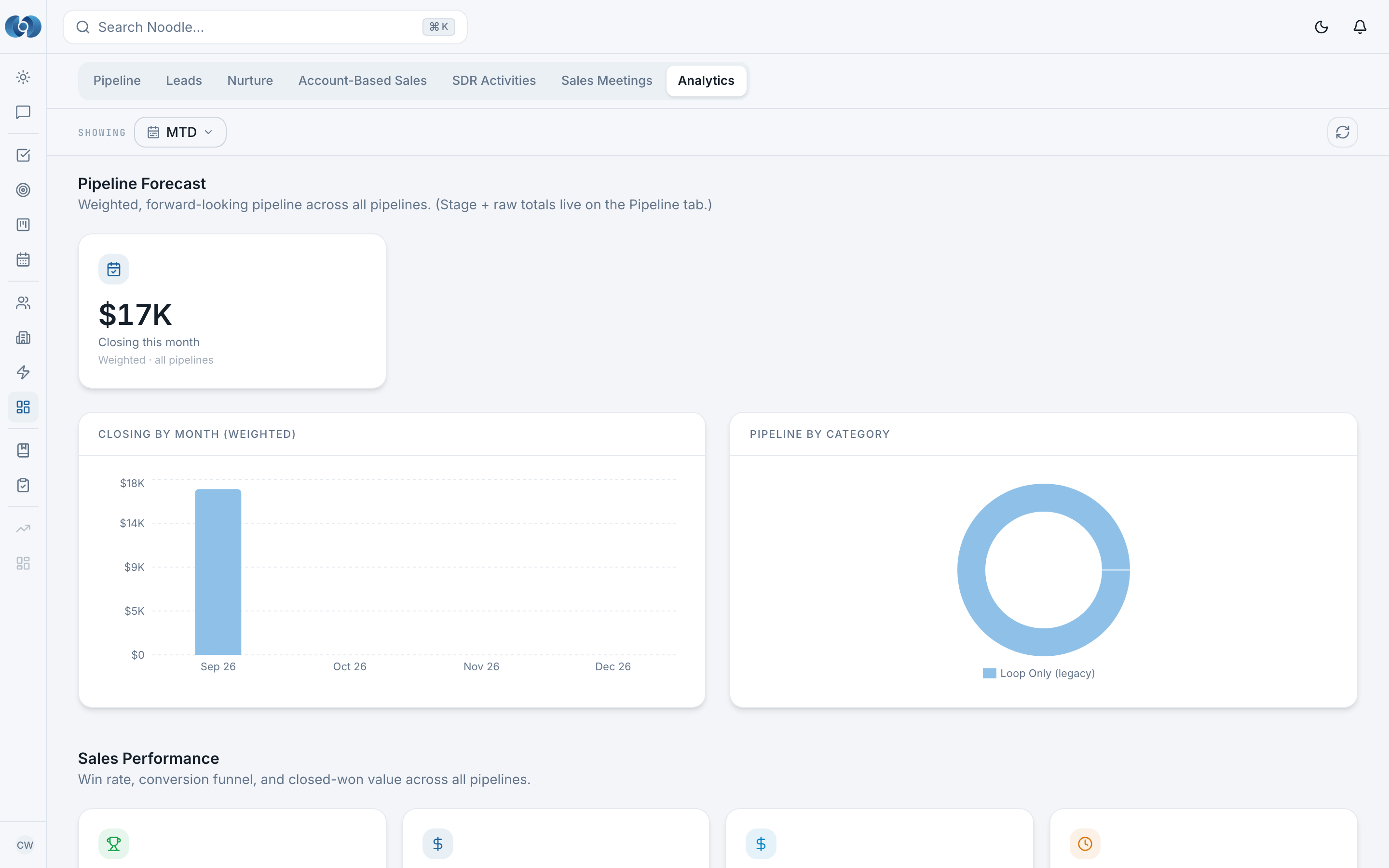Open the building companies sidebar icon
The width and height of the screenshot is (1389, 868).
(23, 338)
